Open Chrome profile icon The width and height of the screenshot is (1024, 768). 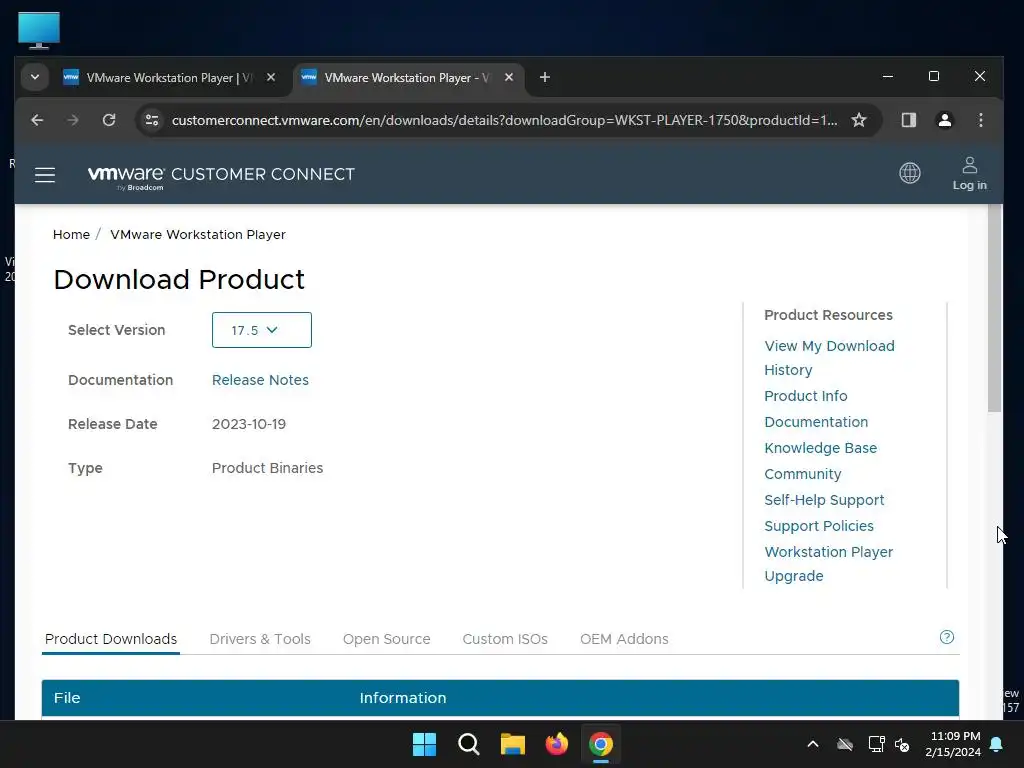(x=944, y=120)
